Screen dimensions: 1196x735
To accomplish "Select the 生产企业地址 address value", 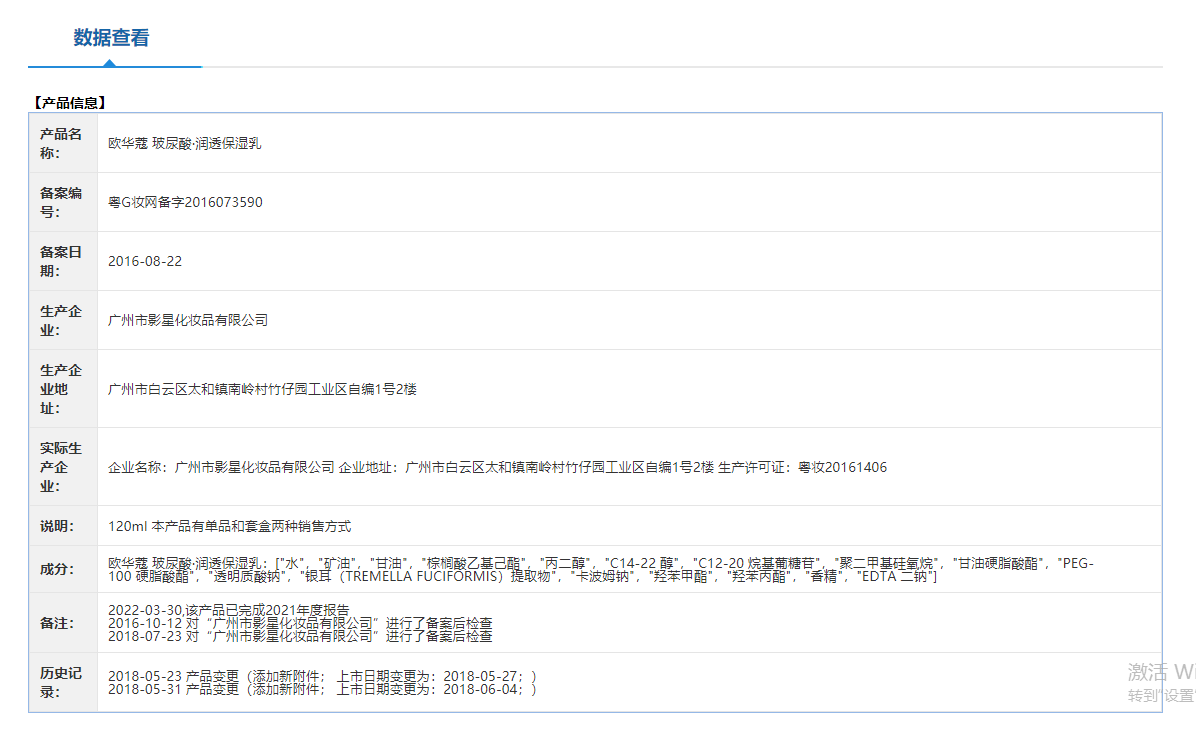I will [x=262, y=390].
